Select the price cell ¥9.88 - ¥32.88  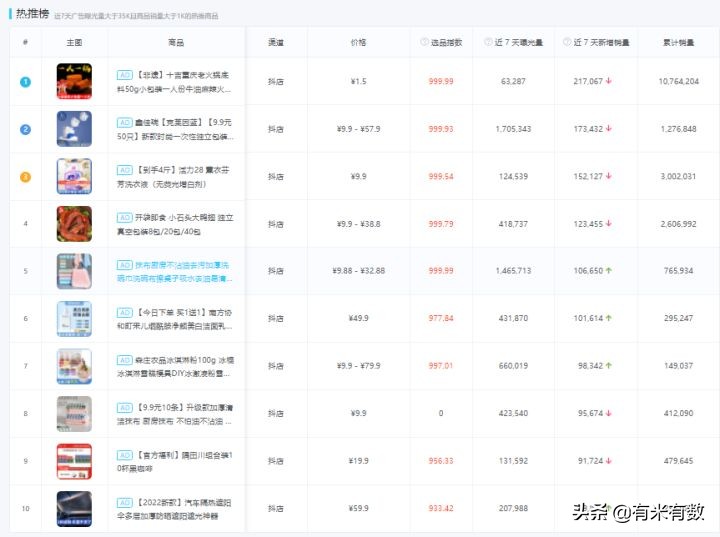[x=359, y=271]
